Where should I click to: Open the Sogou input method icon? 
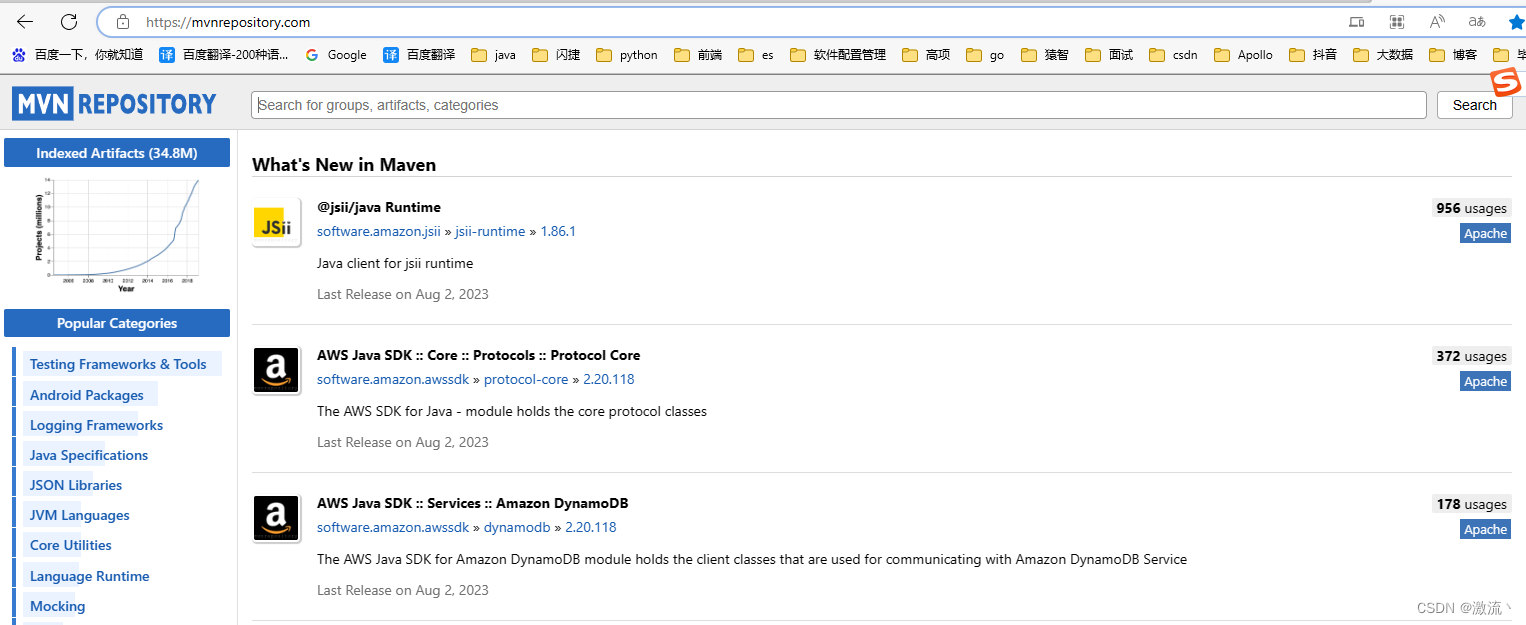click(1505, 82)
